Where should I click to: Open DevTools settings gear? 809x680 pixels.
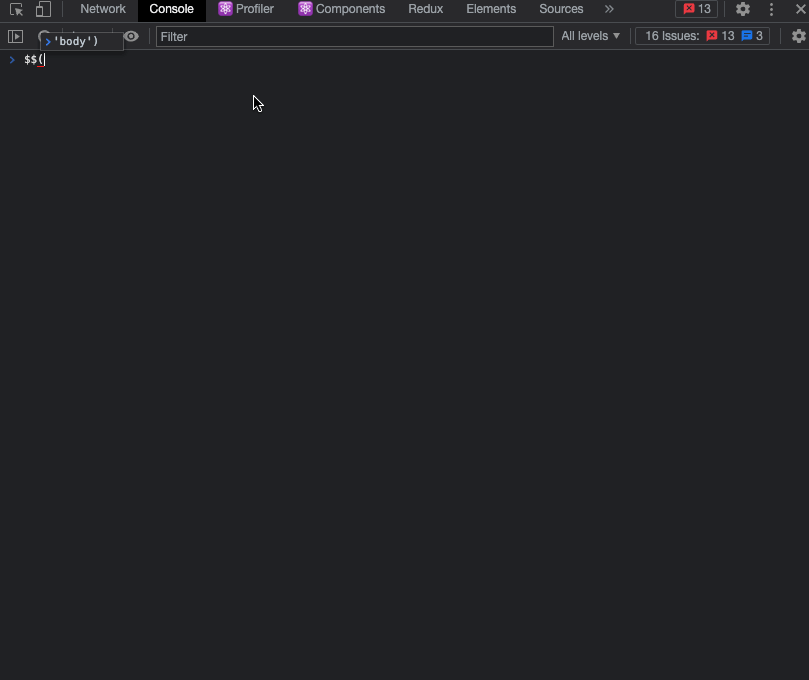click(742, 9)
